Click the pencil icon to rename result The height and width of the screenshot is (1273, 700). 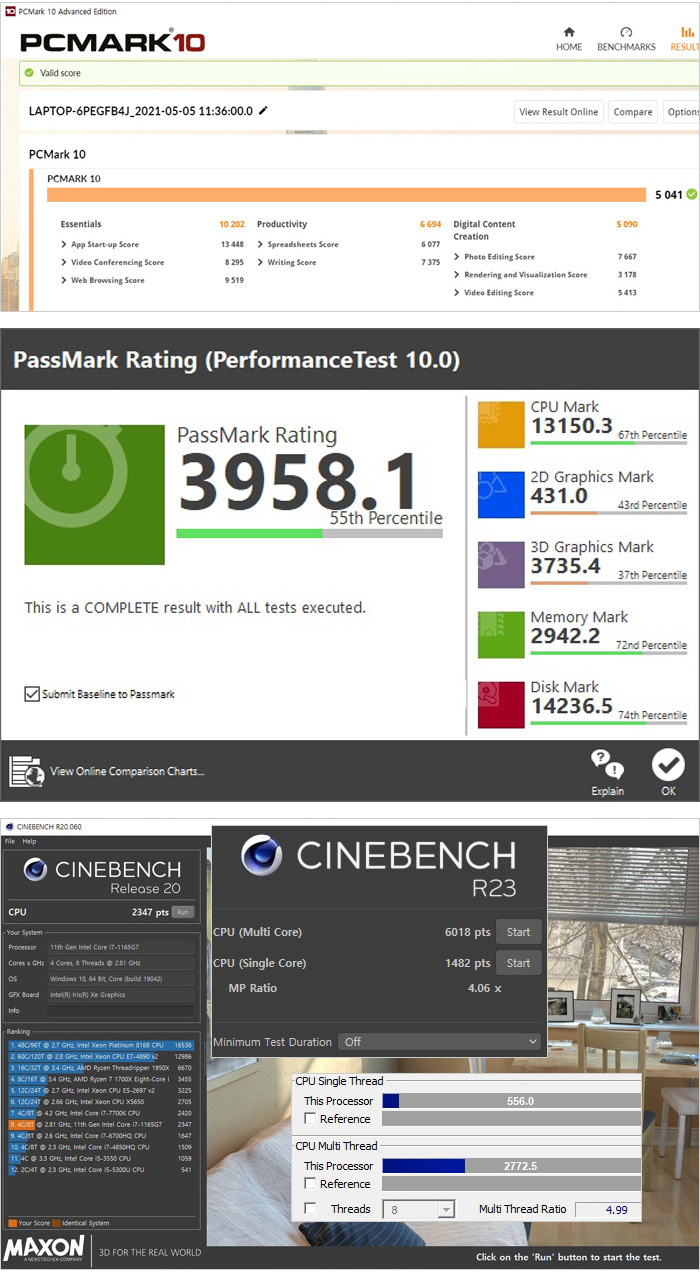[263, 111]
